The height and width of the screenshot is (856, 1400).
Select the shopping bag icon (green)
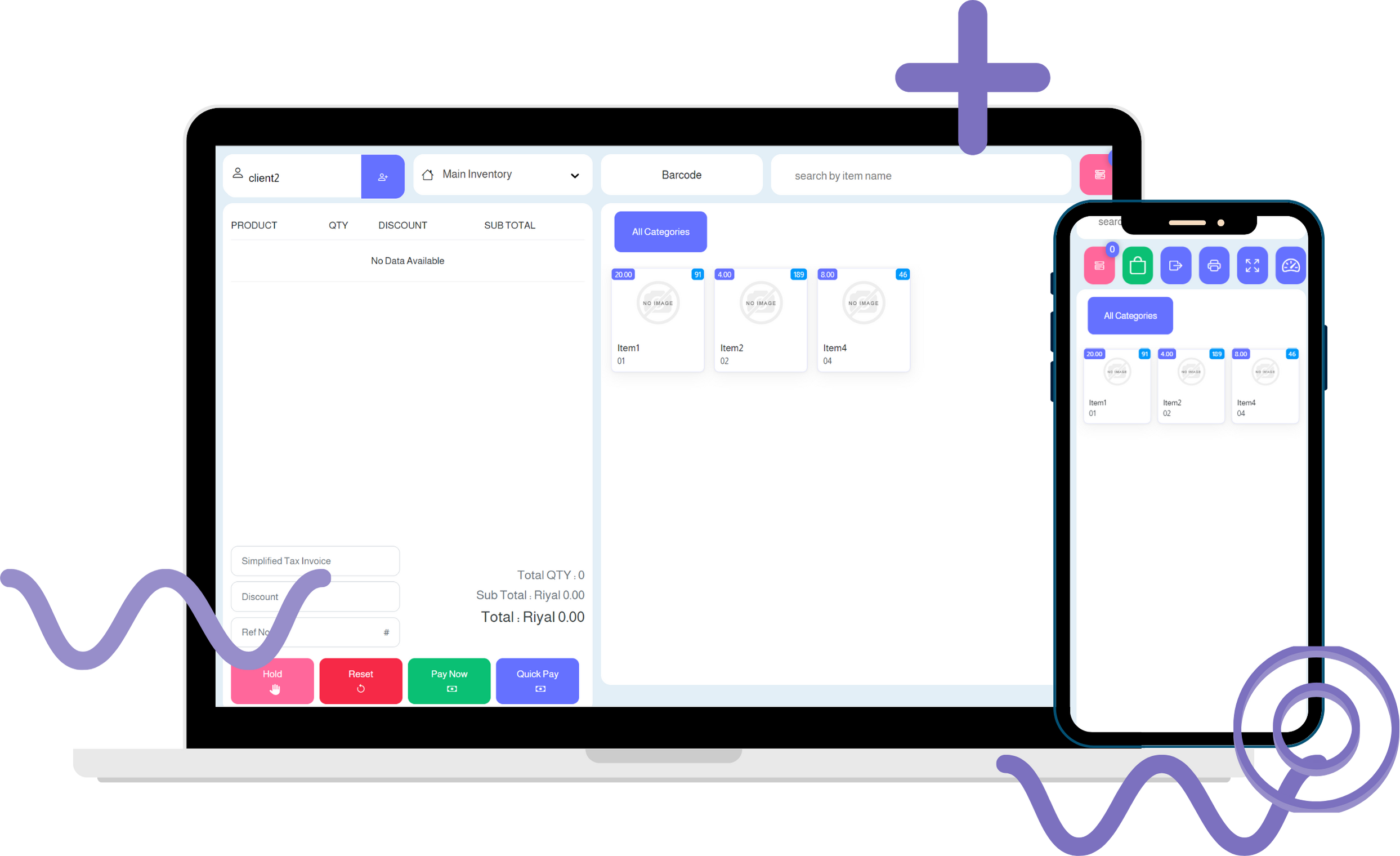coord(1138,264)
